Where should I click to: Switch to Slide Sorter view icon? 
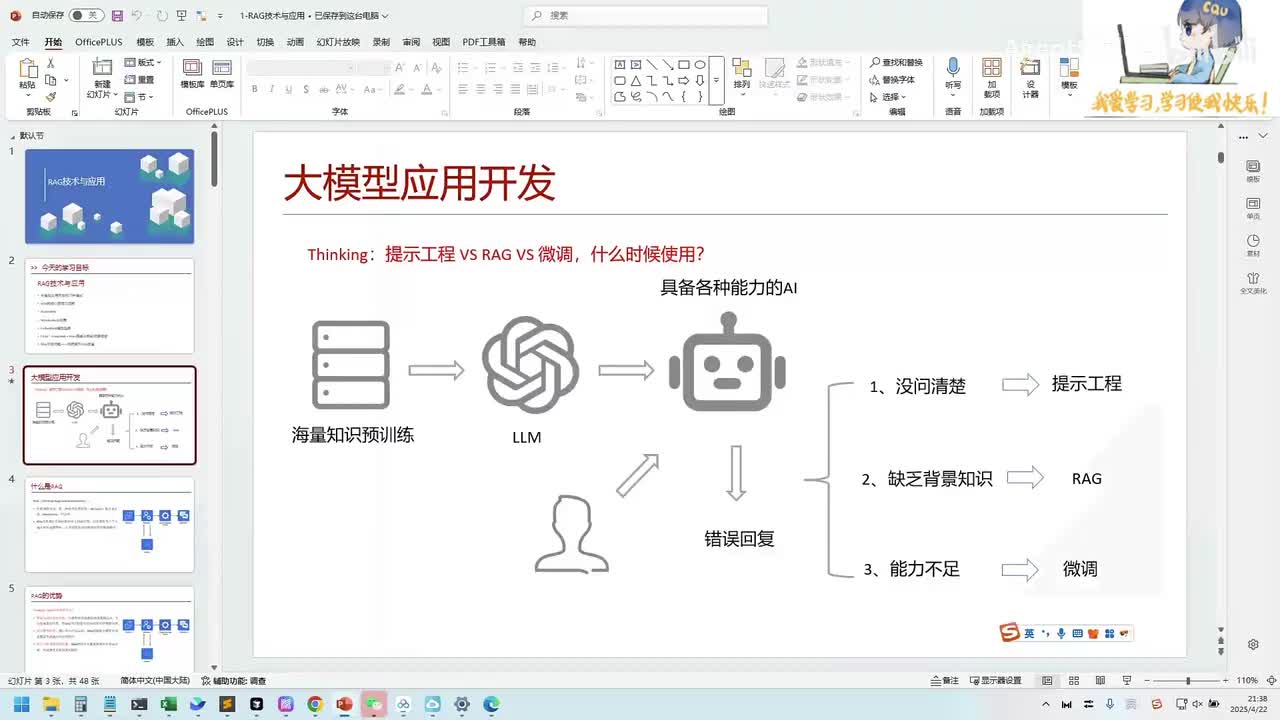point(1073,680)
